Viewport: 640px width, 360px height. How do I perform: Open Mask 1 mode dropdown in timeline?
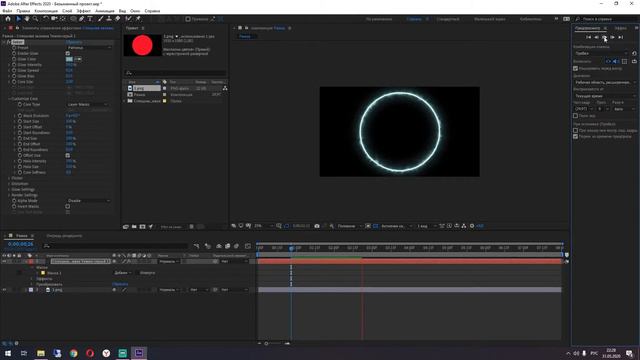[122, 273]
